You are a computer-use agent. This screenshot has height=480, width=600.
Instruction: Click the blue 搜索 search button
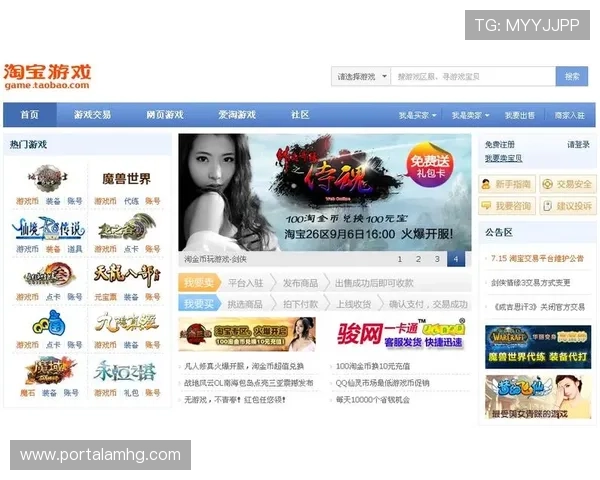572,77
